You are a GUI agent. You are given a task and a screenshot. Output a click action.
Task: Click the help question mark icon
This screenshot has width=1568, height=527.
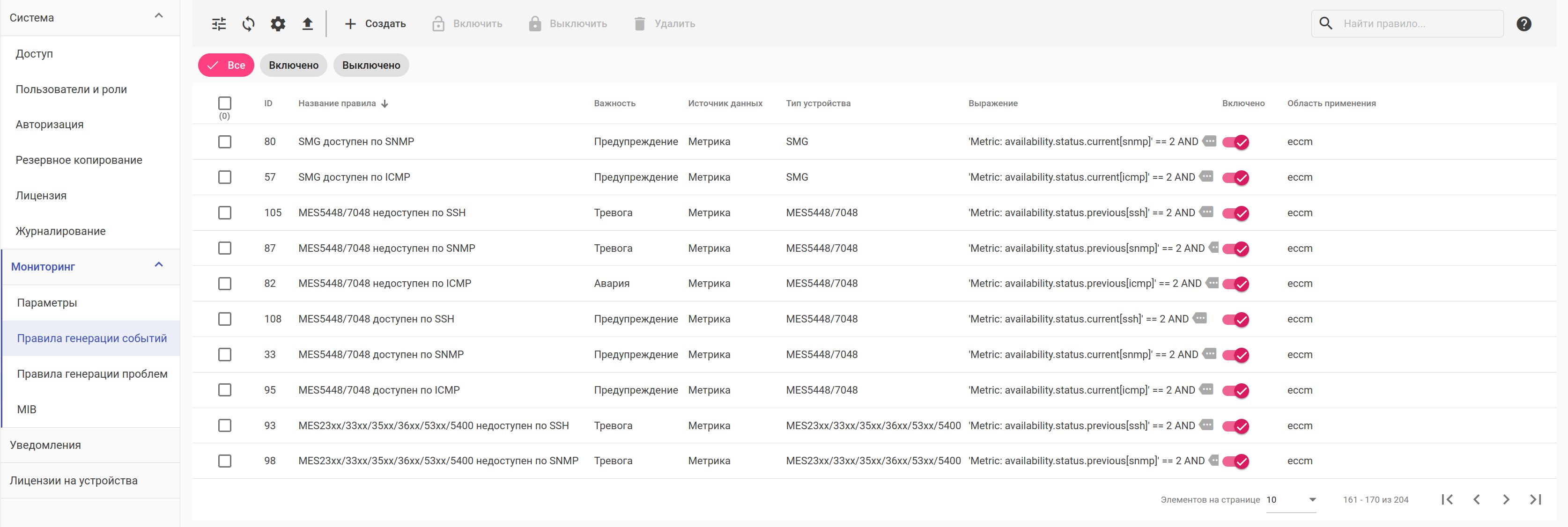click(1524, 24)
